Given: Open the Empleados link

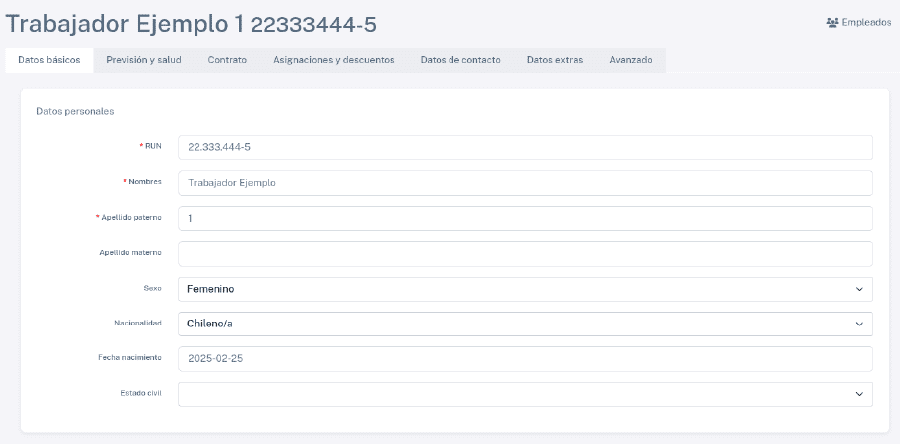Looking at the screenshot, I should (865, 22).
